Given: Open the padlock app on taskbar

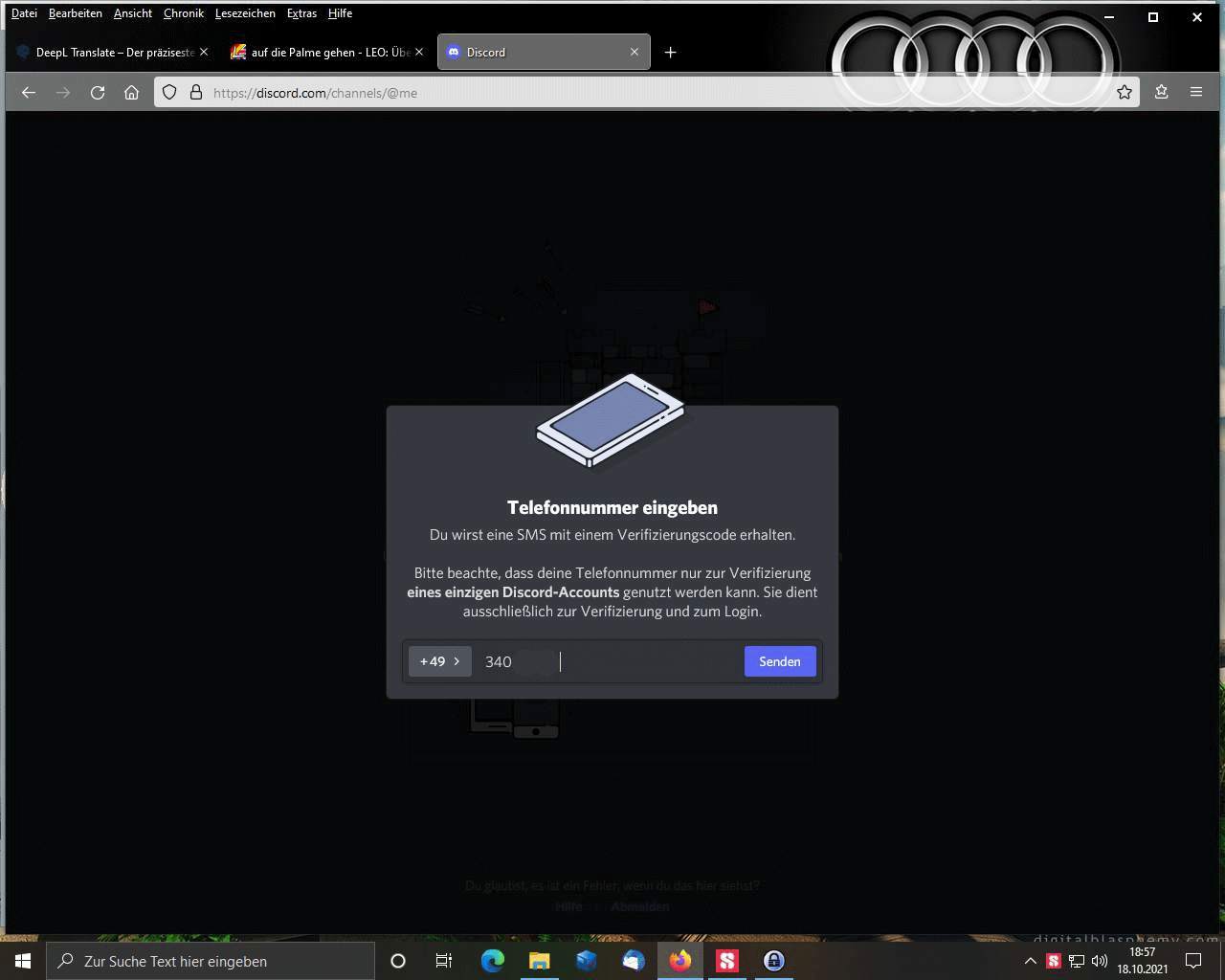Looking at the screenshot, I should click(773, 961).
